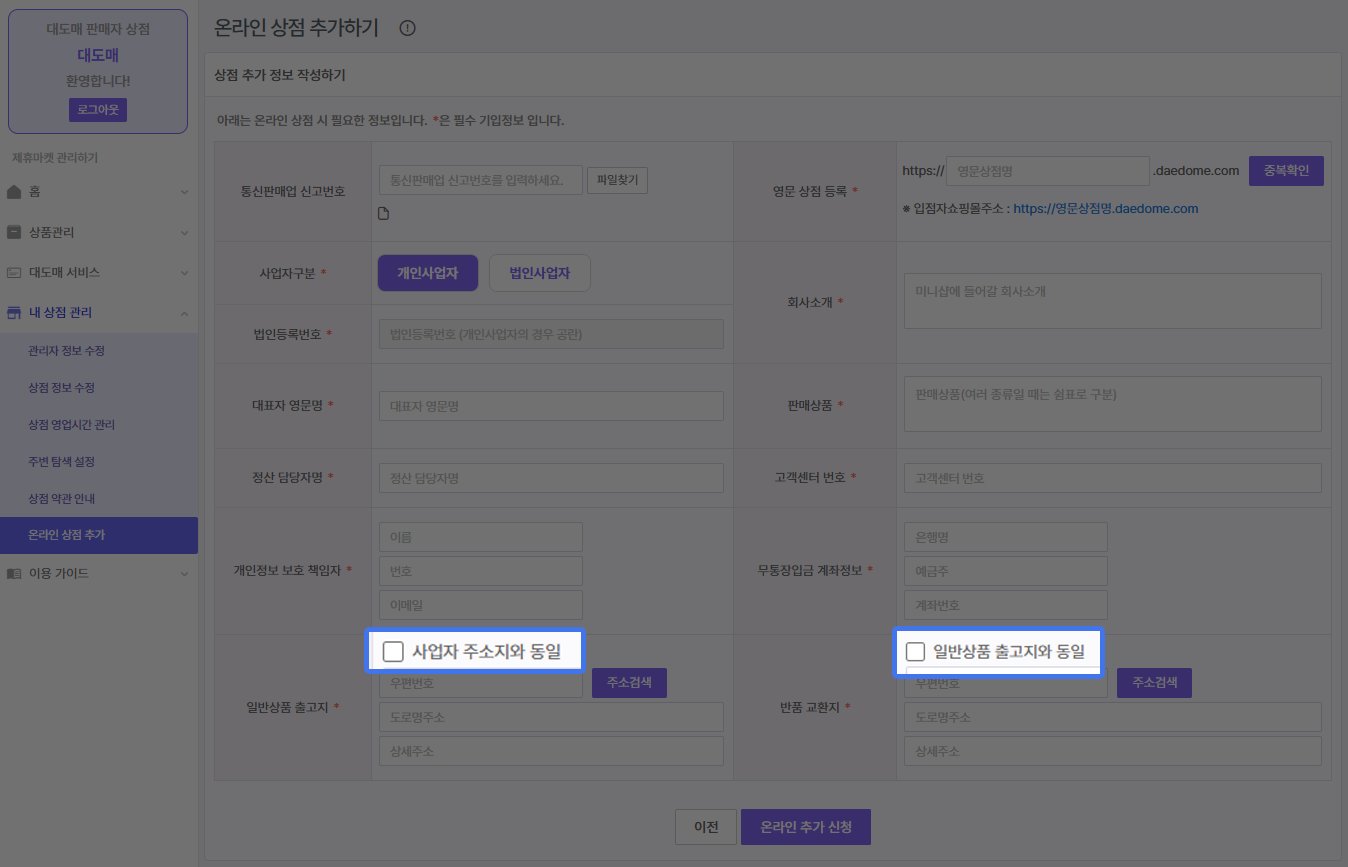Click the home icon in the sidebar
Screen dimensions: 1348x867
point(14,191)
